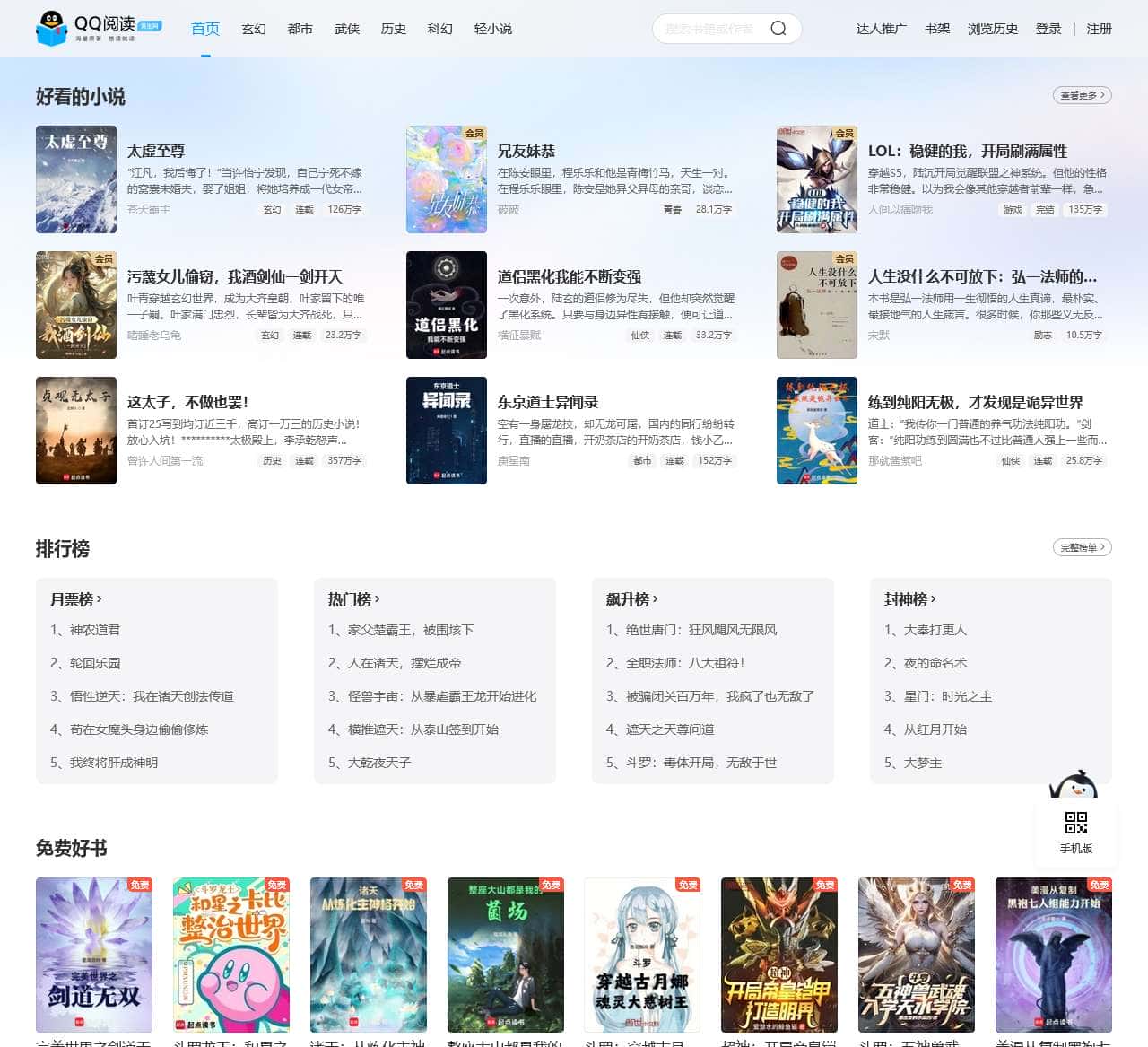This screenshot has width=1148, height=1047.
Task: Open the 科幻 category tab
Action: click(440, 29)
